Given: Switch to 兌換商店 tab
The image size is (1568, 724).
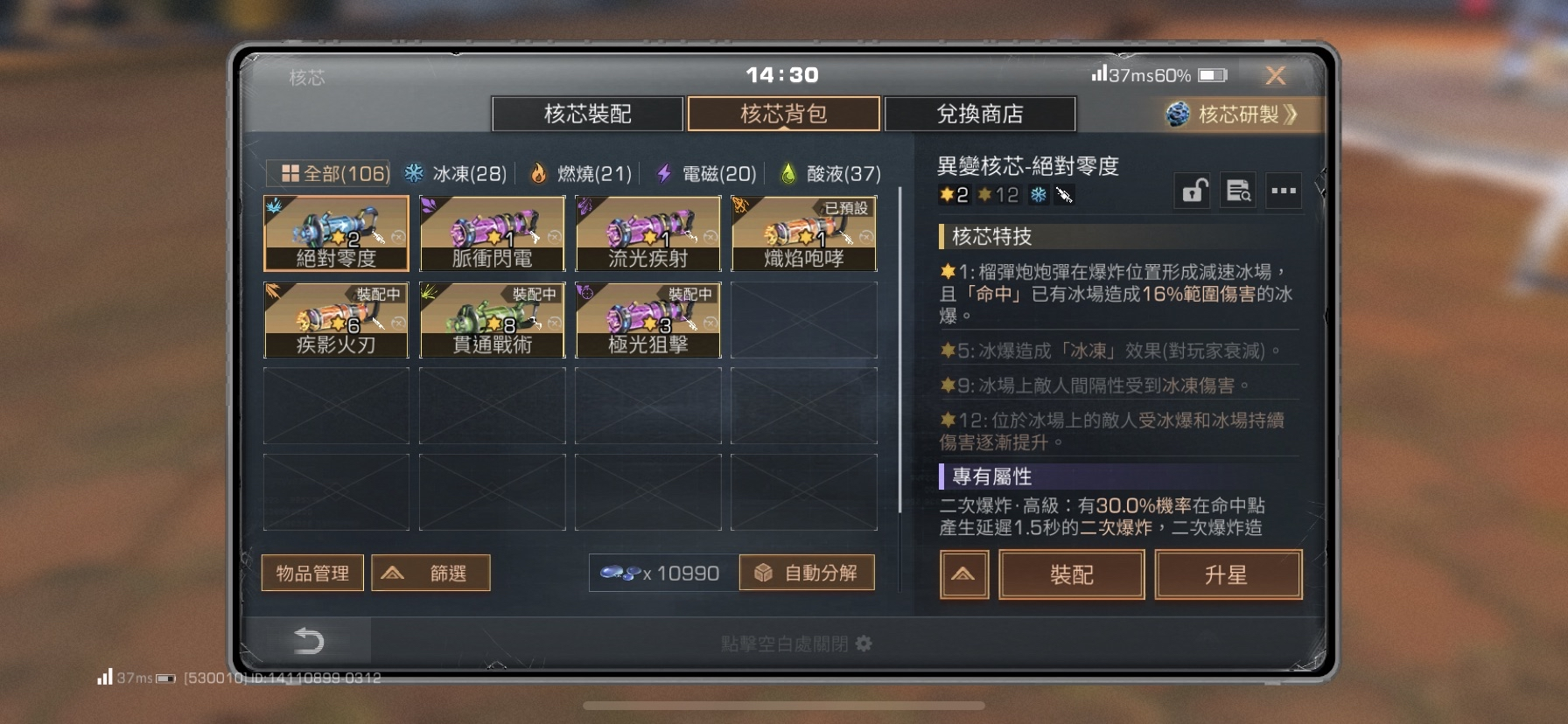Looking at the screenshot, I should (980, 114).
